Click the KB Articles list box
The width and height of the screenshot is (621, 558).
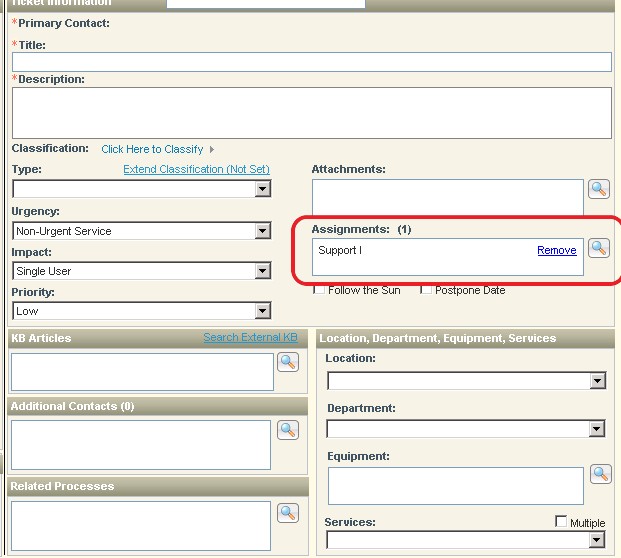click(142, 372)
